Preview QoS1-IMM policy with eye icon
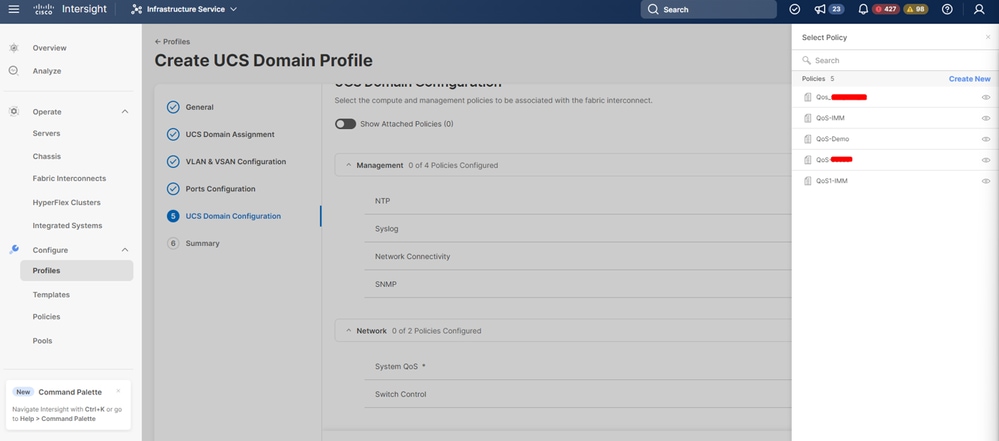The image size is (999, 441). [986, 181]
